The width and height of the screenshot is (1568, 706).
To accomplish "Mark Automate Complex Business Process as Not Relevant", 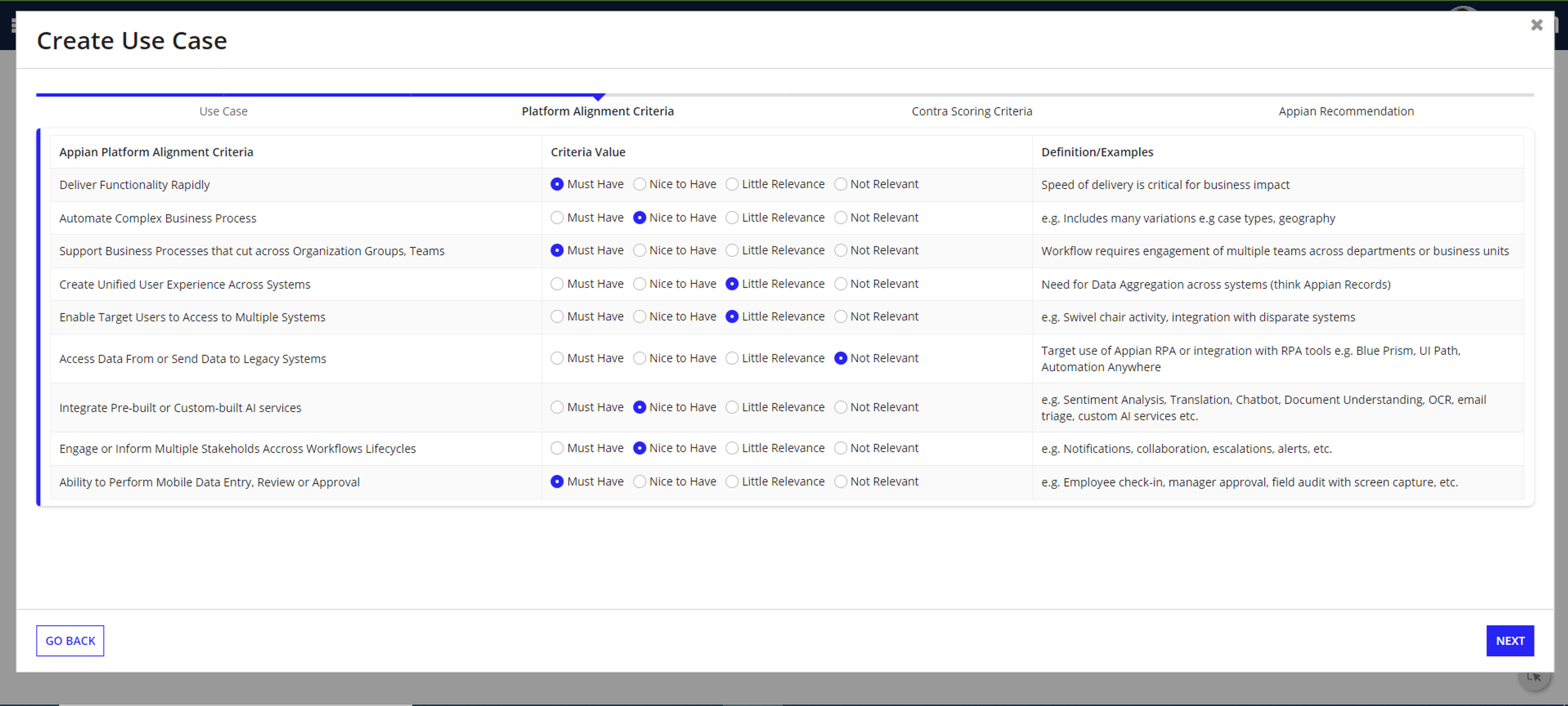I will [x=840, y=218].
